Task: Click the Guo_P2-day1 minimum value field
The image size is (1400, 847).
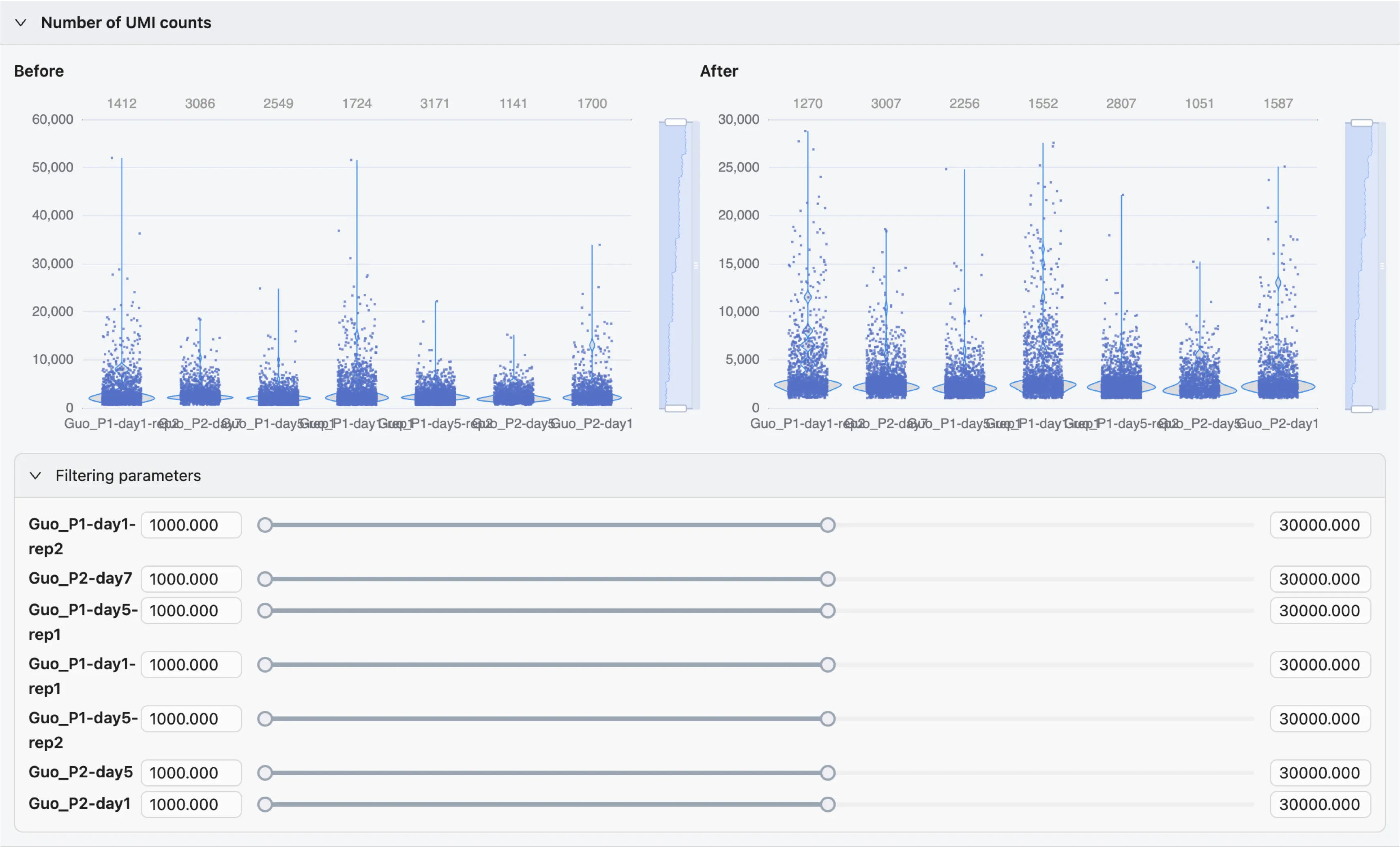Action: coord(191,804)
